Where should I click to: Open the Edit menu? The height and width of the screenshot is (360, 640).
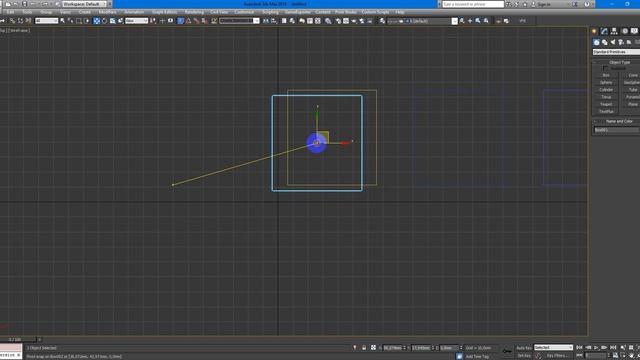[10, 12]
